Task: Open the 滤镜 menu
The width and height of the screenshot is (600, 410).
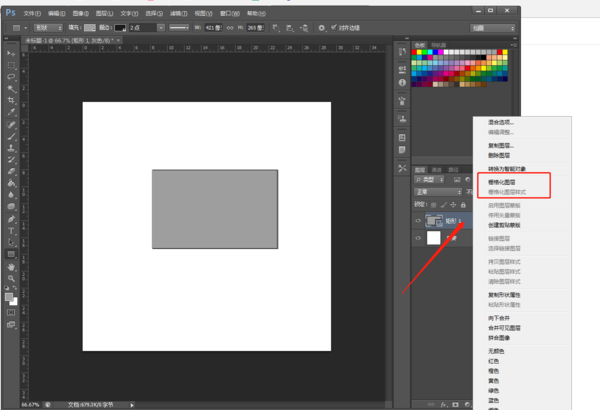Action: (x=179, y=13)
